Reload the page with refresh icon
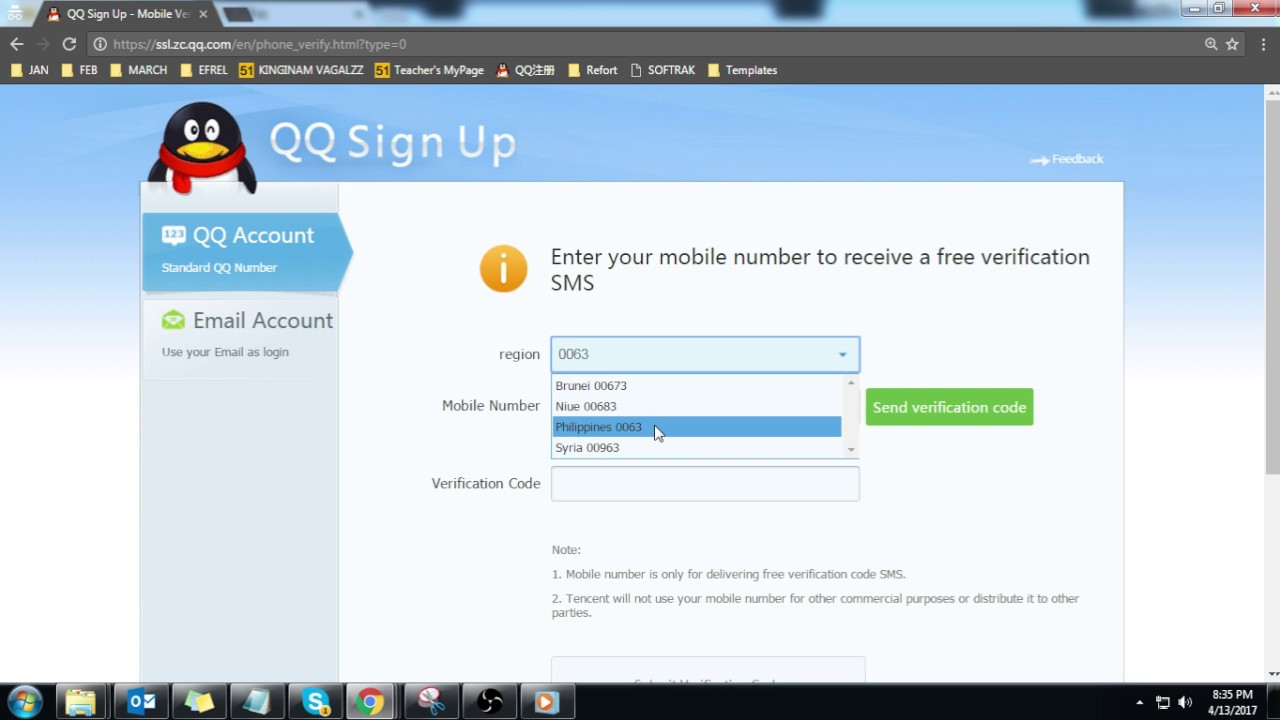 [69, 44]
